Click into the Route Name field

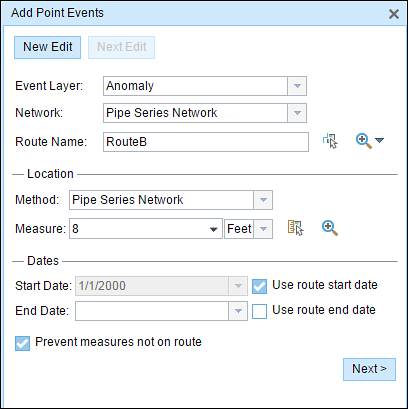click(x=206, y=142)
